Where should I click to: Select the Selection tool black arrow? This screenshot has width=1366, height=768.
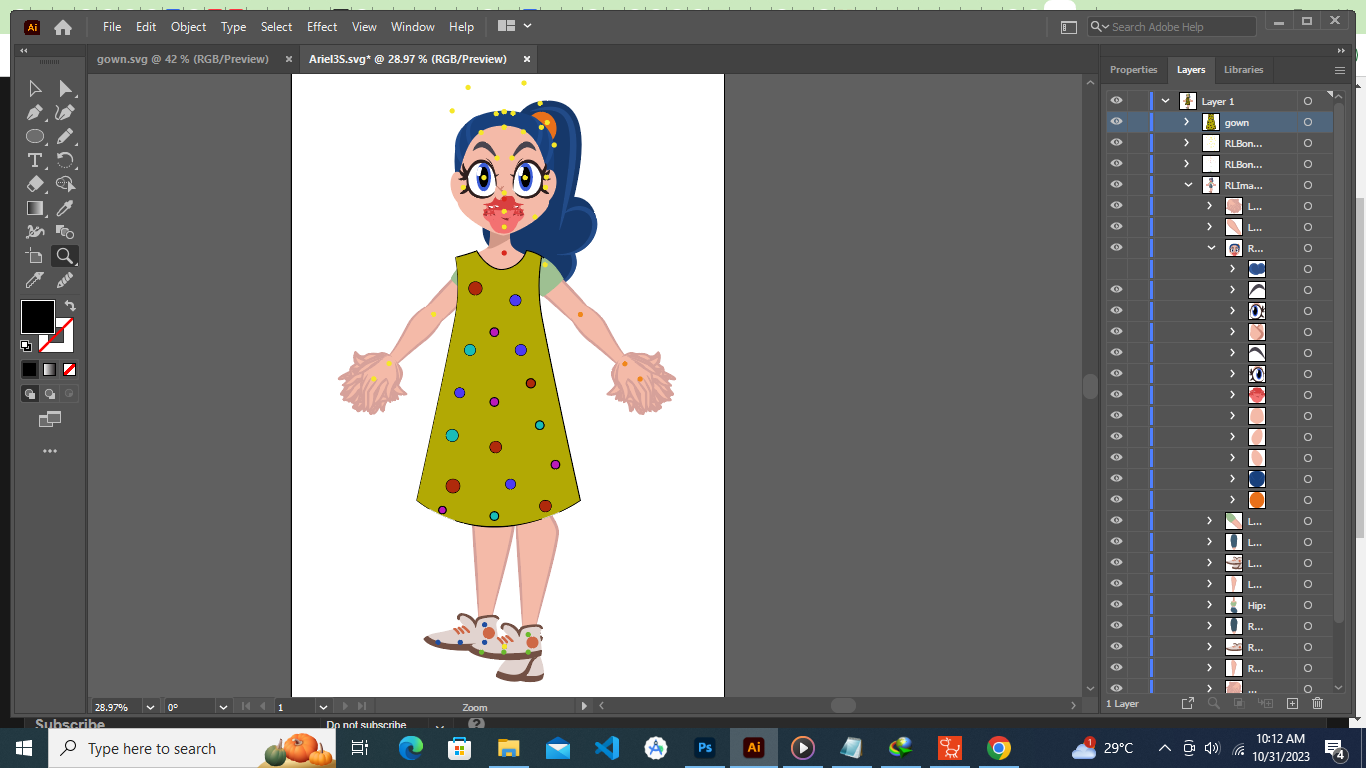pyautogui.click(x=35, y=89)
